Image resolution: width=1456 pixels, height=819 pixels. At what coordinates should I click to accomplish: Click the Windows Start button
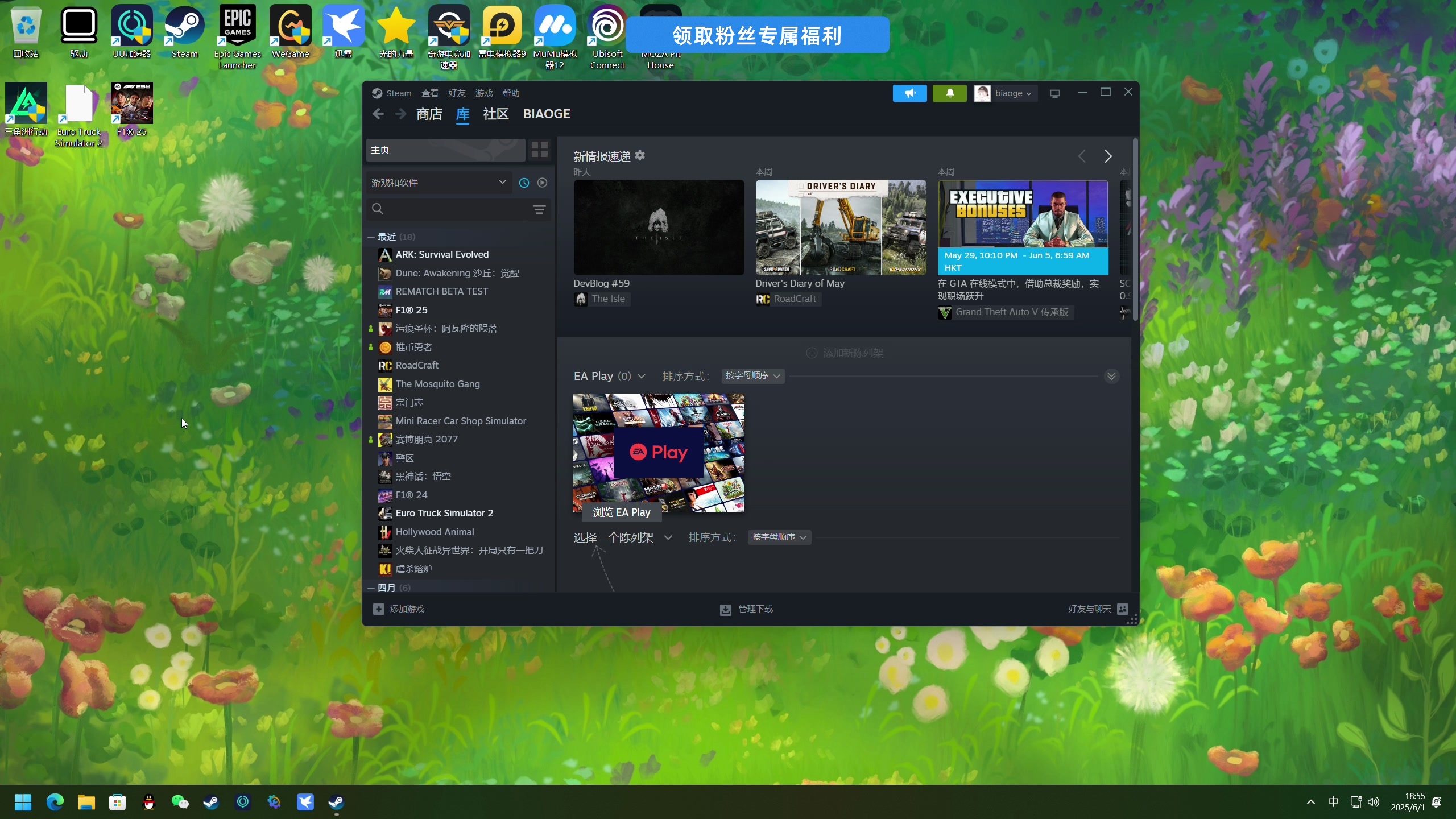pos(23,802)
